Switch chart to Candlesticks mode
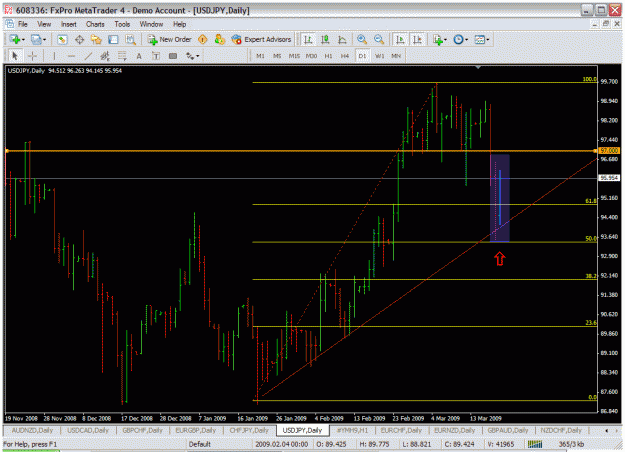Viewport: 625px width, 452px height. click(325, 39)
